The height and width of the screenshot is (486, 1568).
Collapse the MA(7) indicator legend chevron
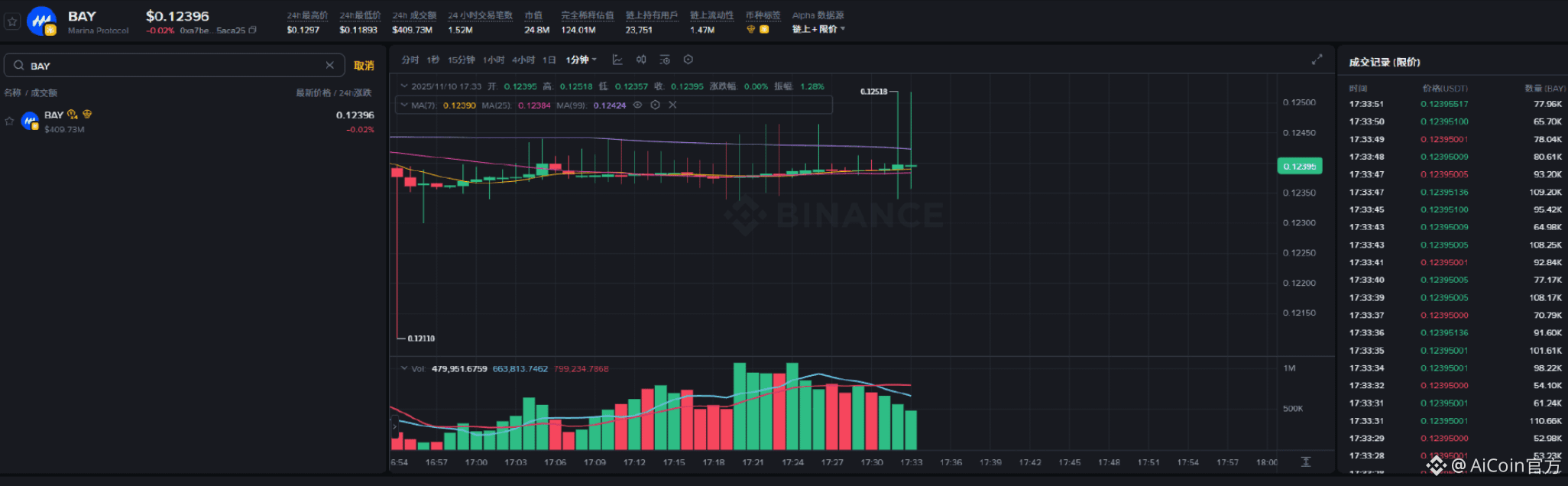point(404,105)
